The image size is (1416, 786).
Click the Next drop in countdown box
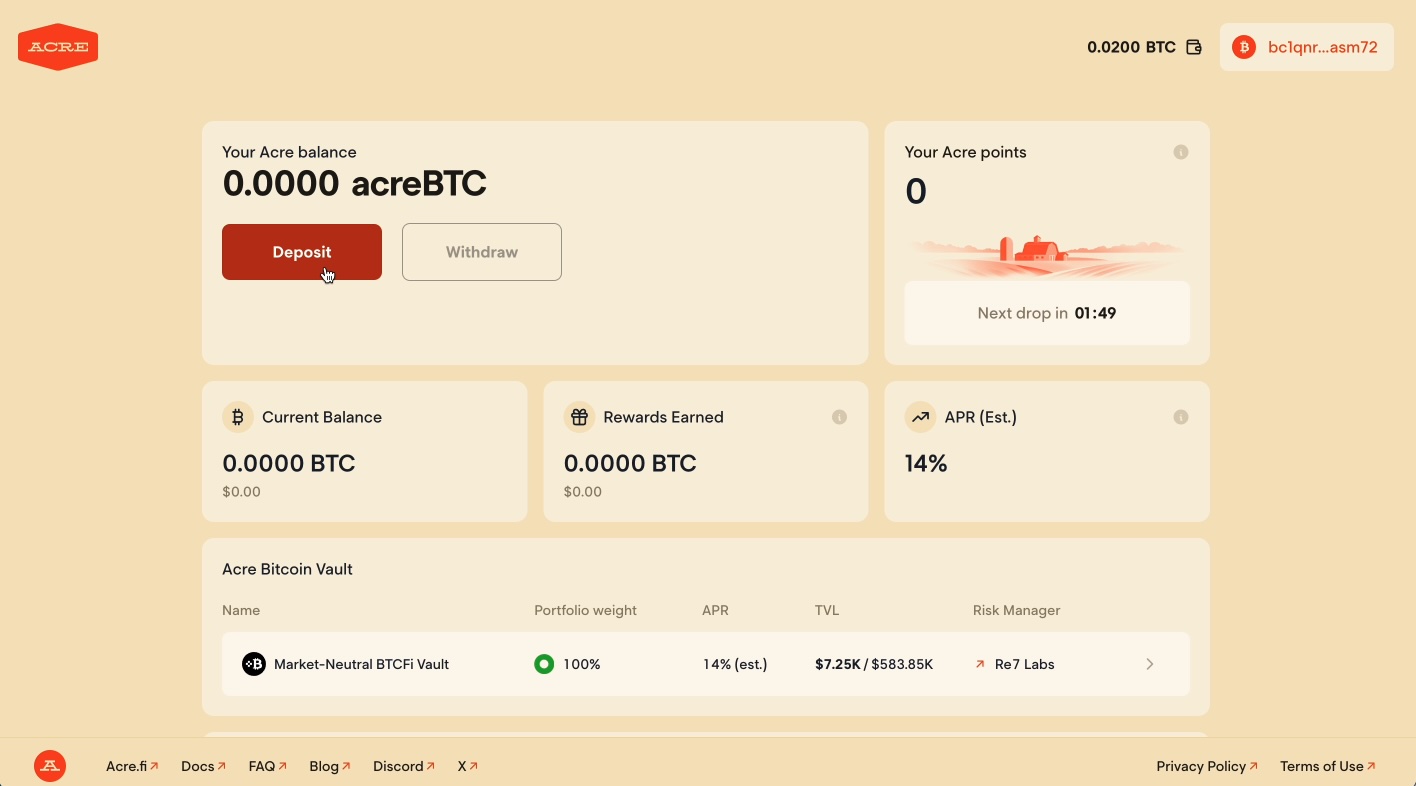pos(1047,313)
